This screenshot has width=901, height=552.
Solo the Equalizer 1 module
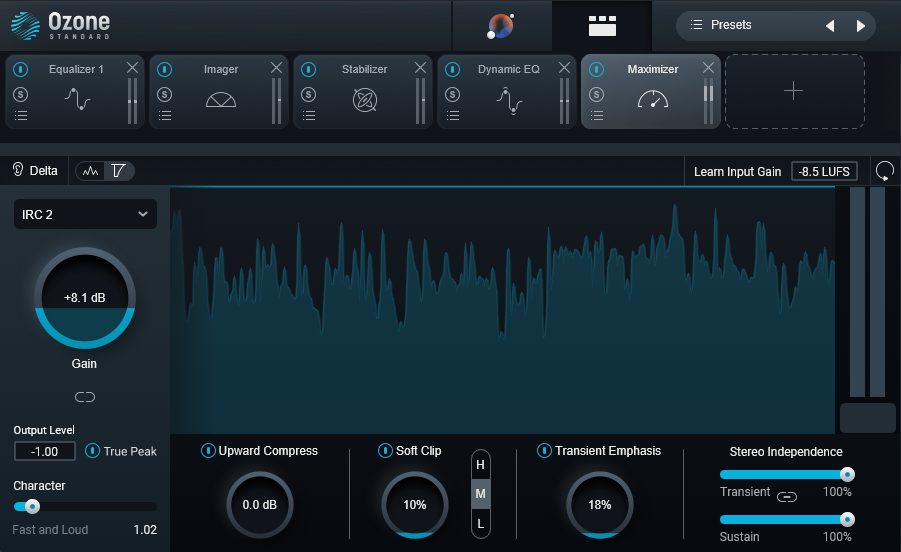click(21, 94)
